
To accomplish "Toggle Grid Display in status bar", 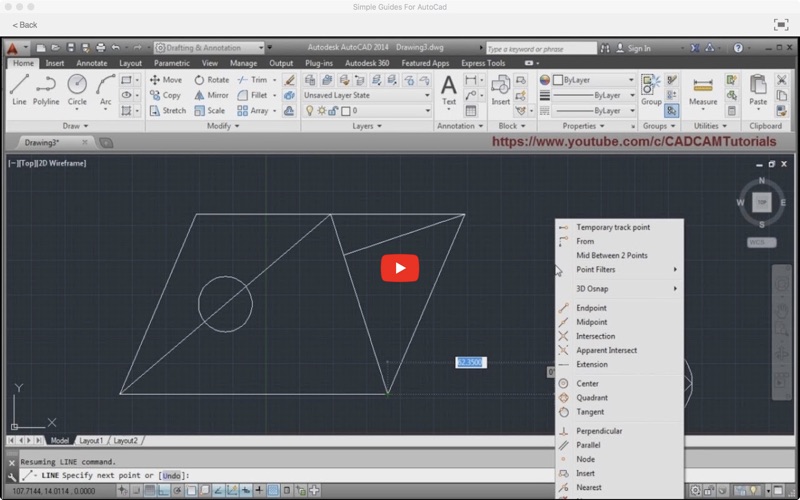I will [x=150, y=491].
